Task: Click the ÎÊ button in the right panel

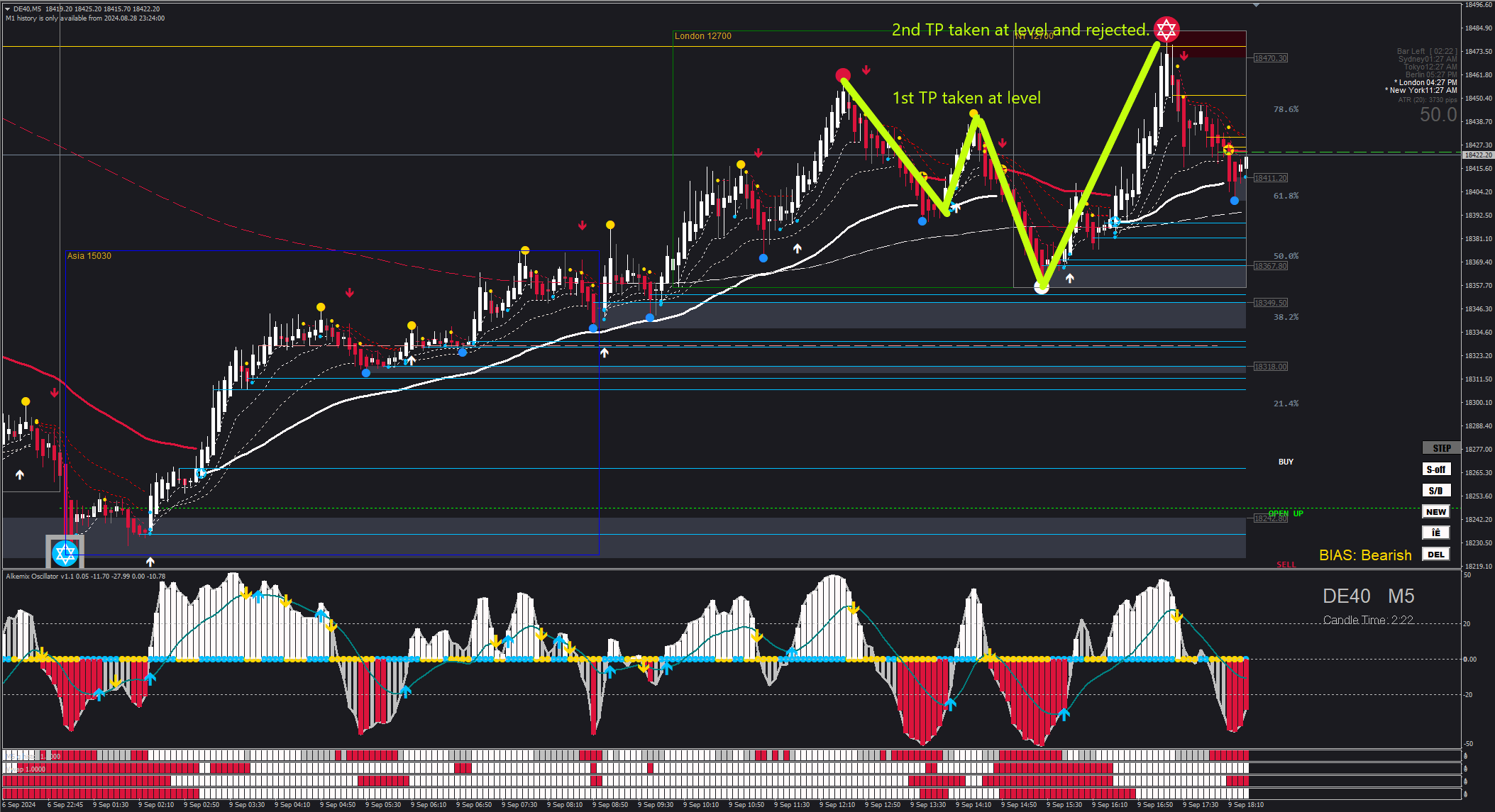Action: click(x=1435, y=533)
